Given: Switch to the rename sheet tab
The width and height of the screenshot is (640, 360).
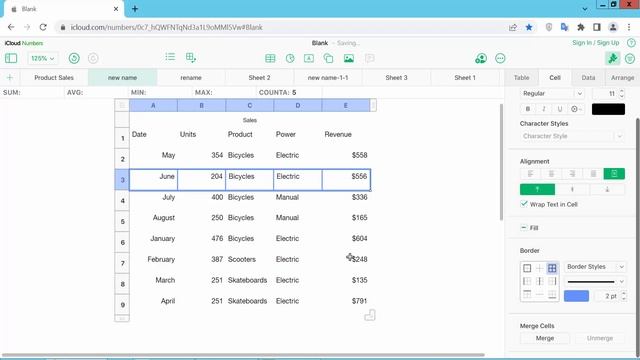Looking at the screenshot, I should click(x=191, y=78).
